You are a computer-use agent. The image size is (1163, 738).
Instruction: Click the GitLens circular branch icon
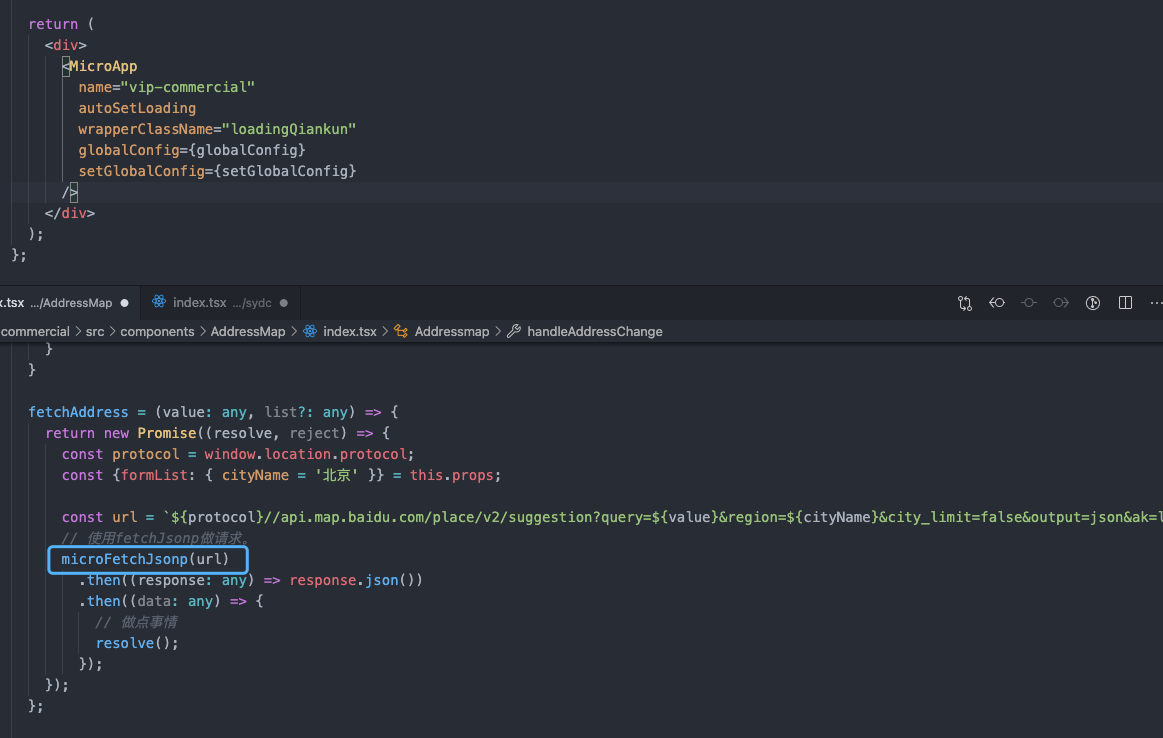pos(1093,303)
